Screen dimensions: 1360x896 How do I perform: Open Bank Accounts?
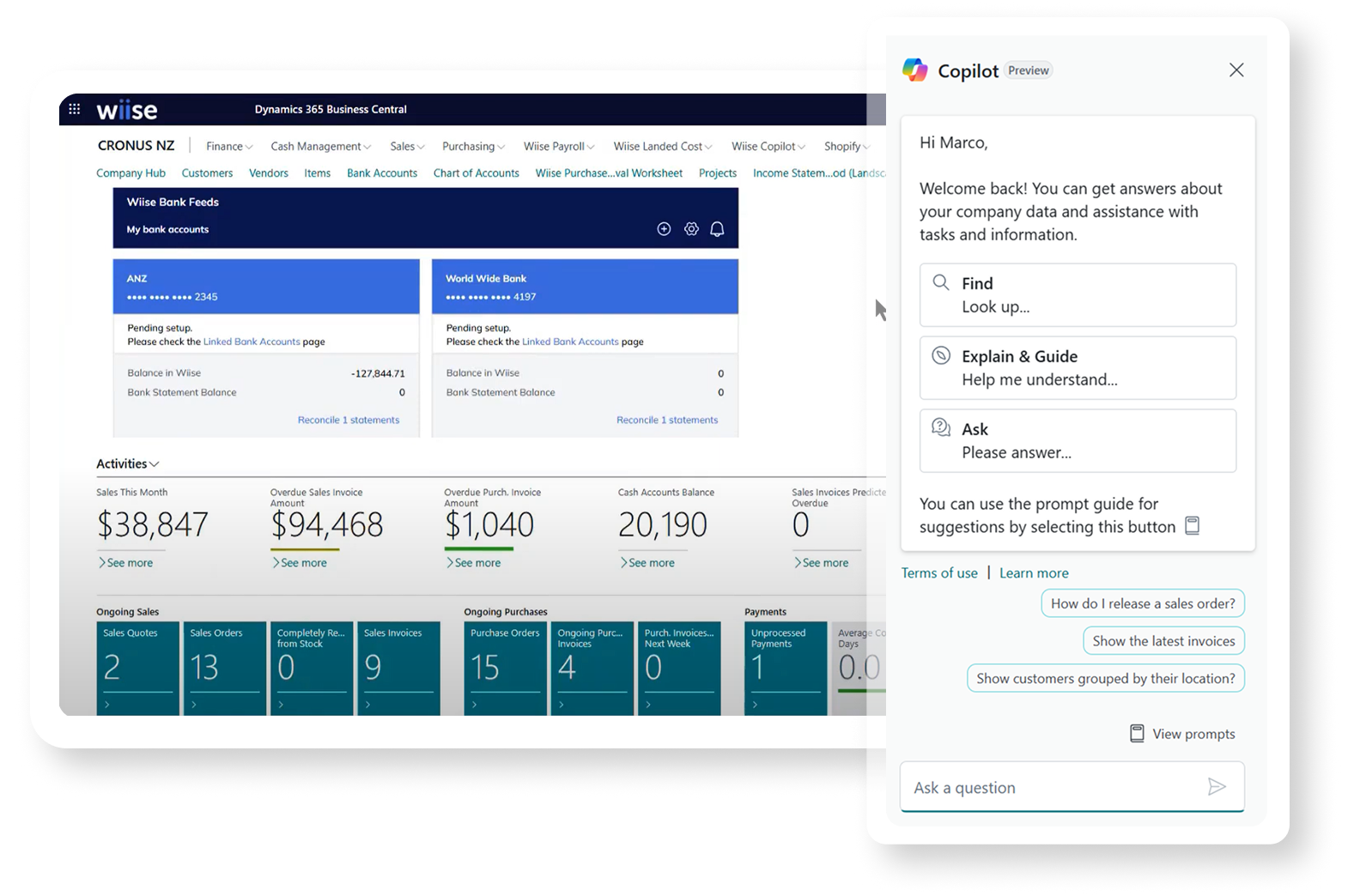(x=382, y=173)
